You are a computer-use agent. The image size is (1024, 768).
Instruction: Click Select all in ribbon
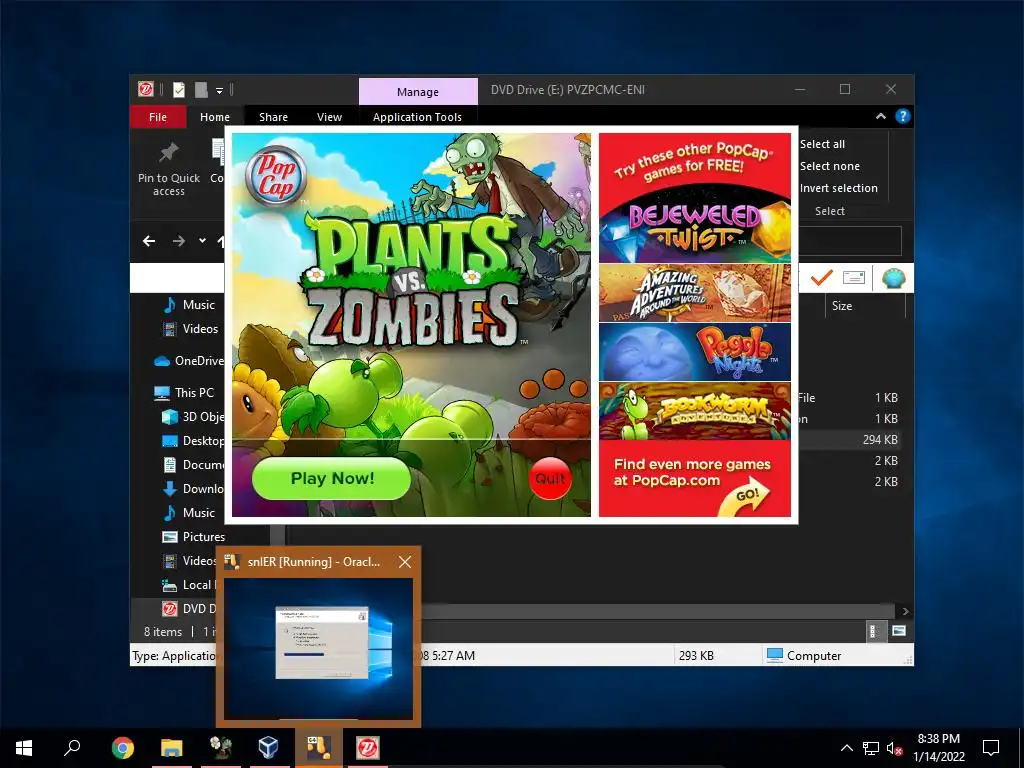click(x=822, y=144)
